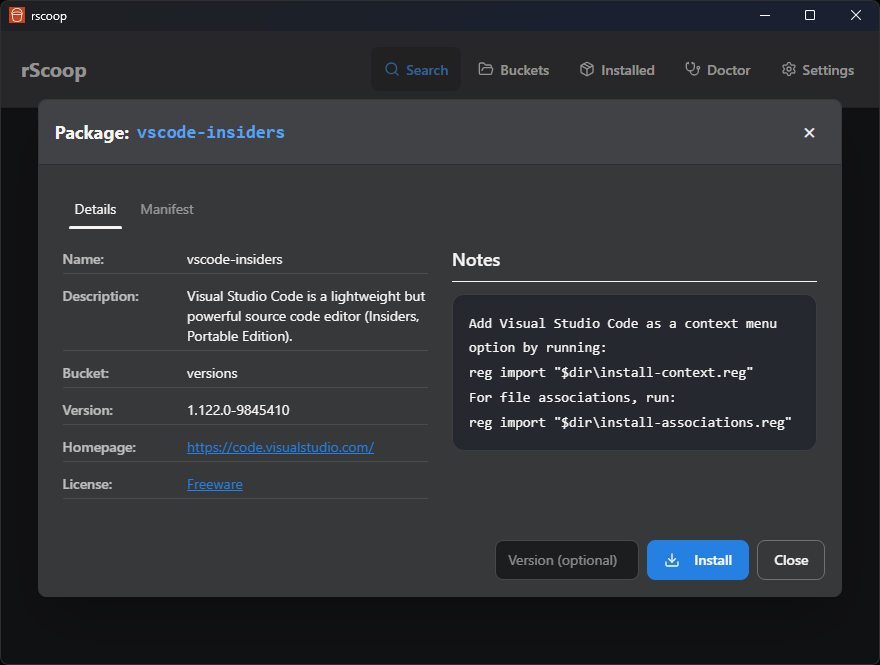Click the install-associations.reg command line
The width and height of the screenshot is (880, 665).
[630, 422]
